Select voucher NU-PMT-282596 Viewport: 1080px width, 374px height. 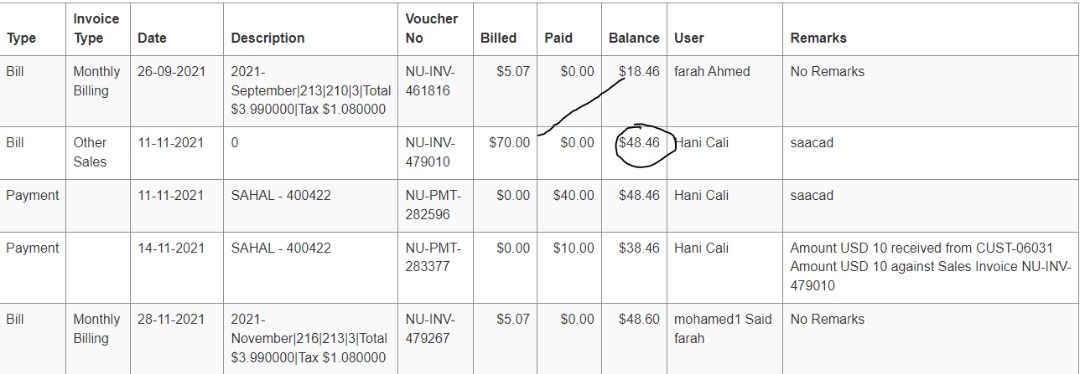point(433,205)
